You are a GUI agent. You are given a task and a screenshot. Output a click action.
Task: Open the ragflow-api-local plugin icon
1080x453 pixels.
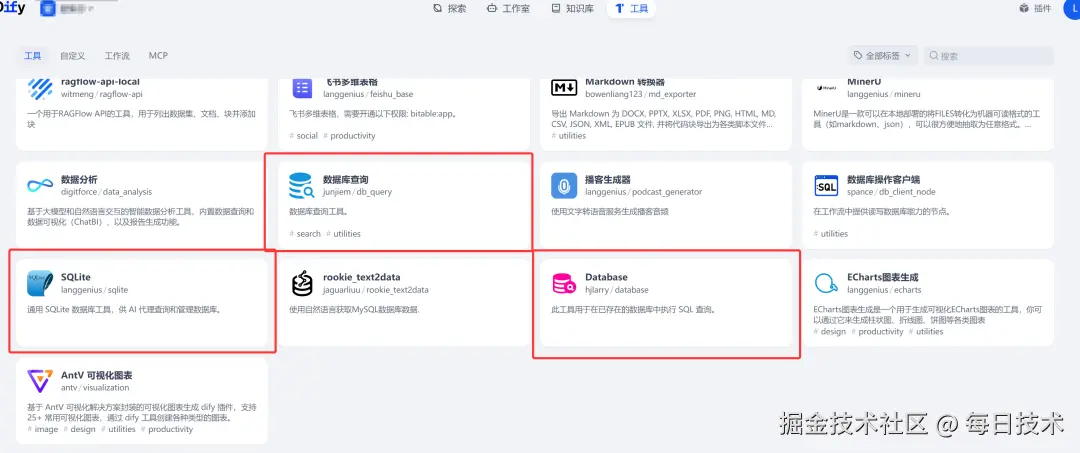tap(40, 88)
